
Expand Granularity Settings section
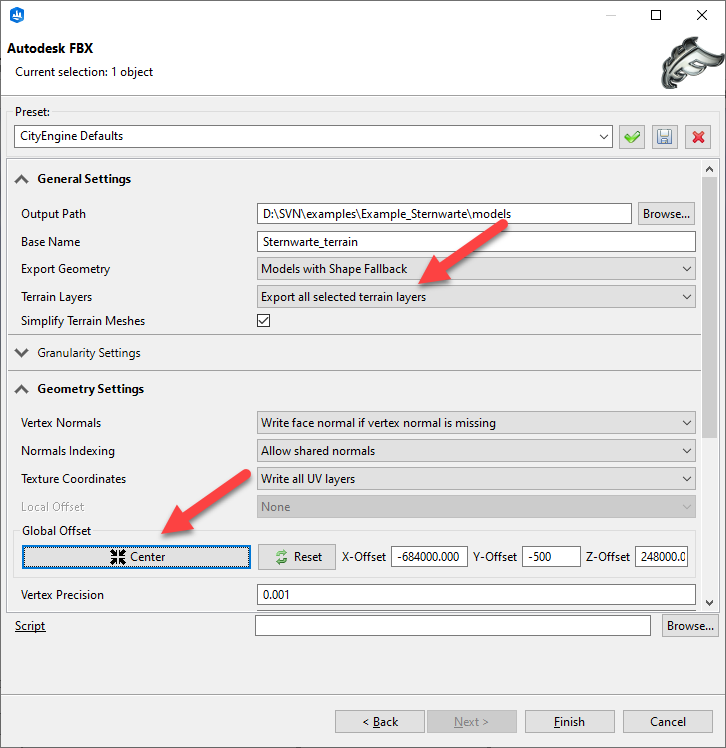tap(21, 353)
